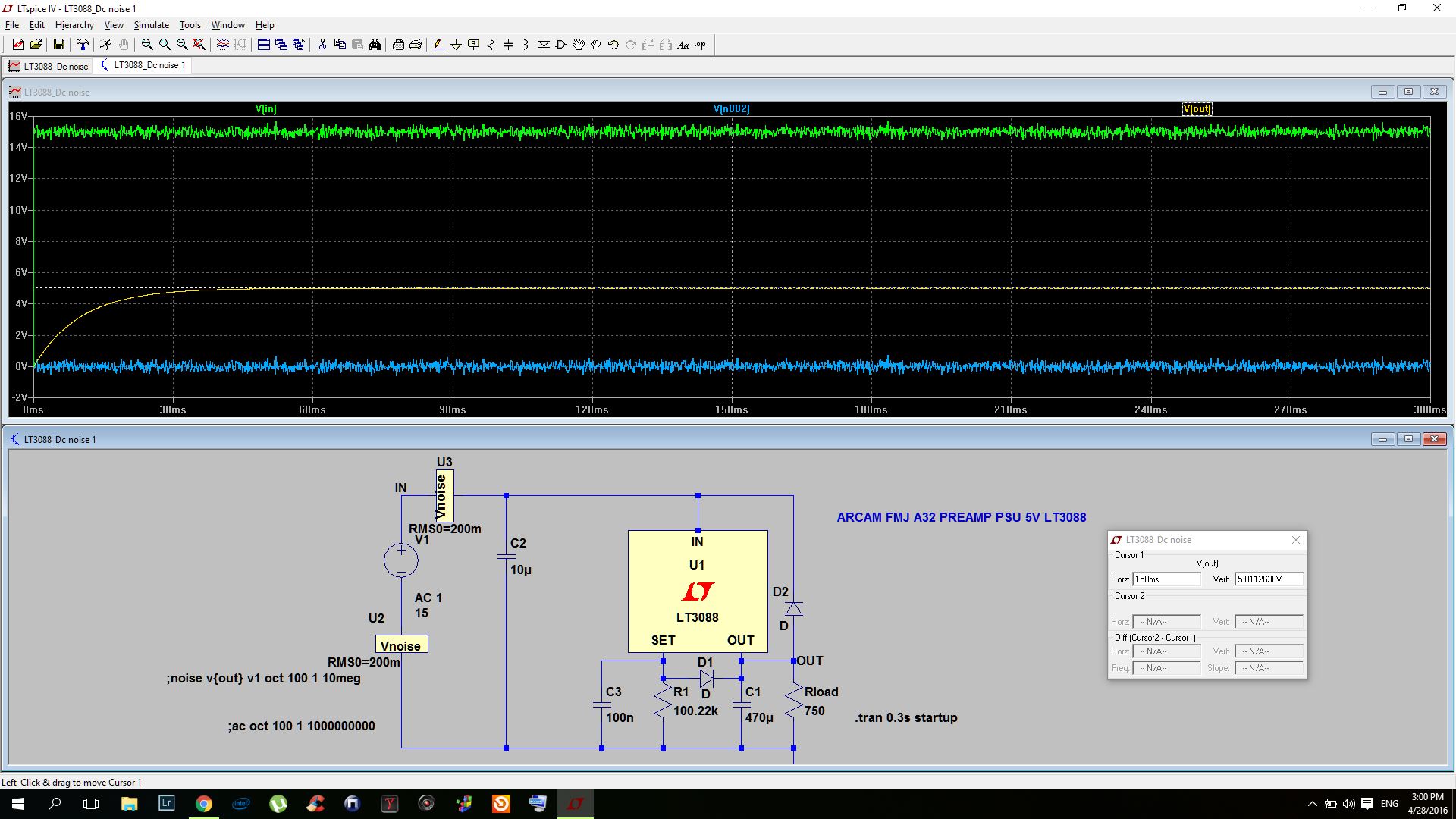Click the Pan magnifier icon
The height and width of the screenshot is (819, 1456).
[x=165, y=45]
